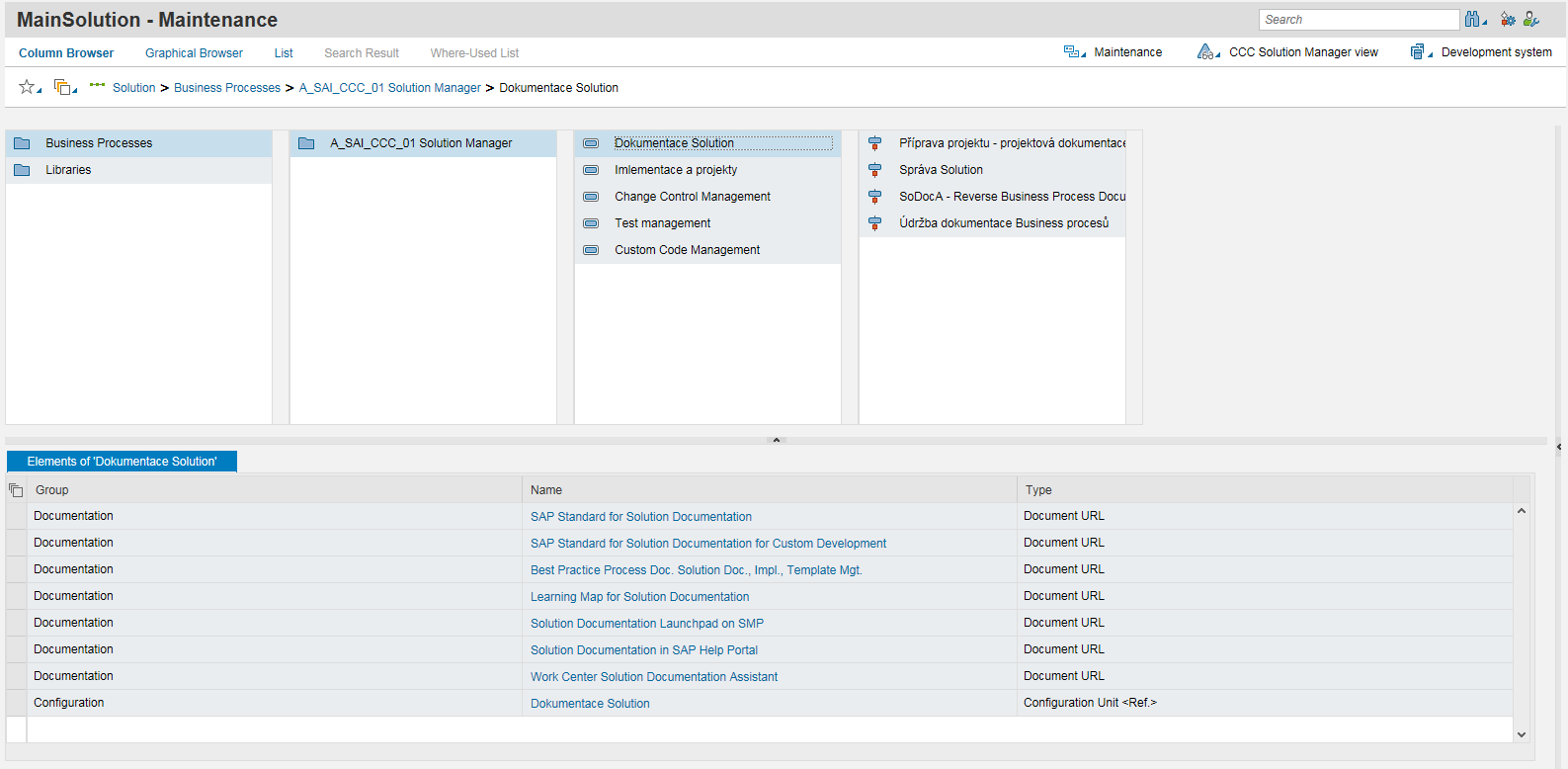The image size is (1568, 769).
Task: Switch to Column Browser tab
Action: [x=66, y=53]
